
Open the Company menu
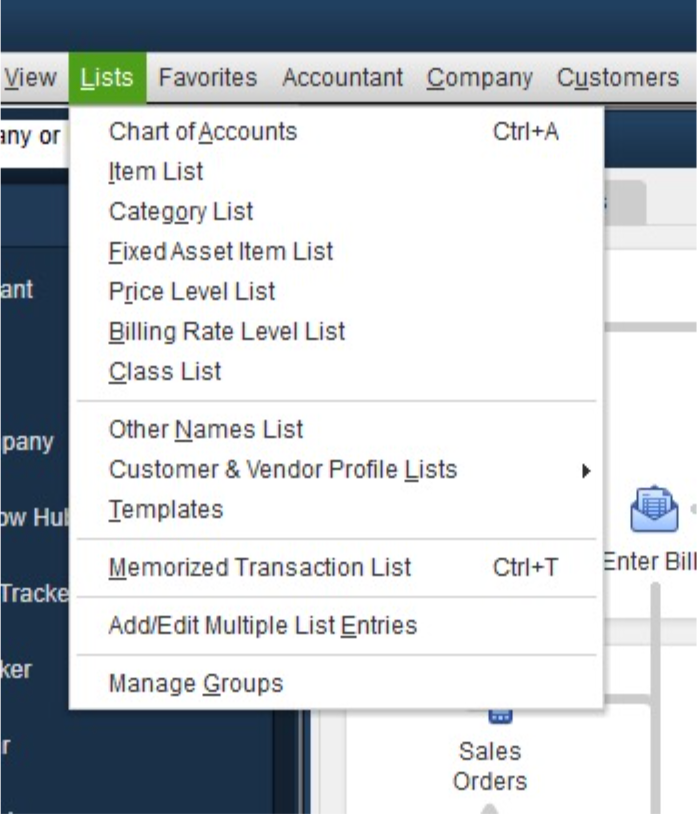point(479,78)
